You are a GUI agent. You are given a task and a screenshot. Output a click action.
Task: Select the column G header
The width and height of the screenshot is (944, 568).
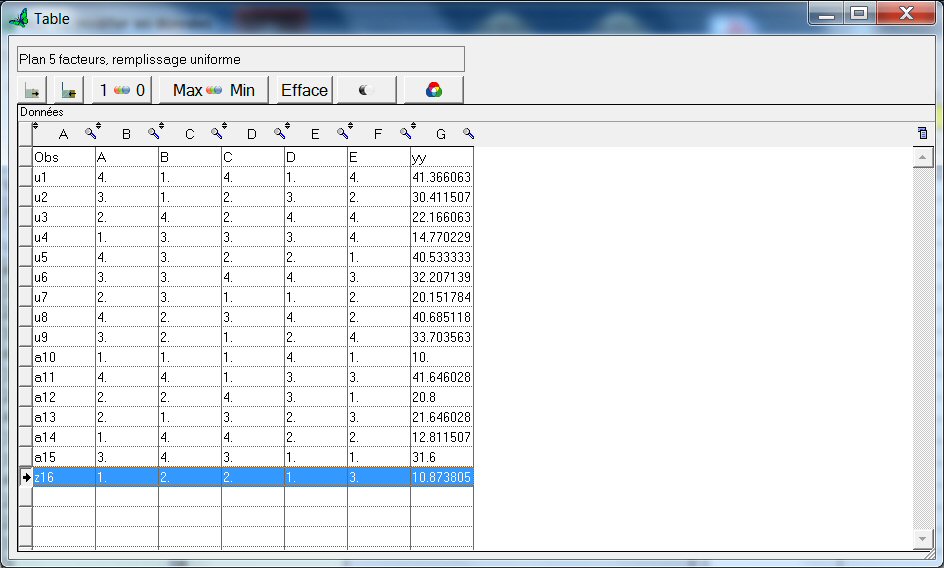pos(441,134)
